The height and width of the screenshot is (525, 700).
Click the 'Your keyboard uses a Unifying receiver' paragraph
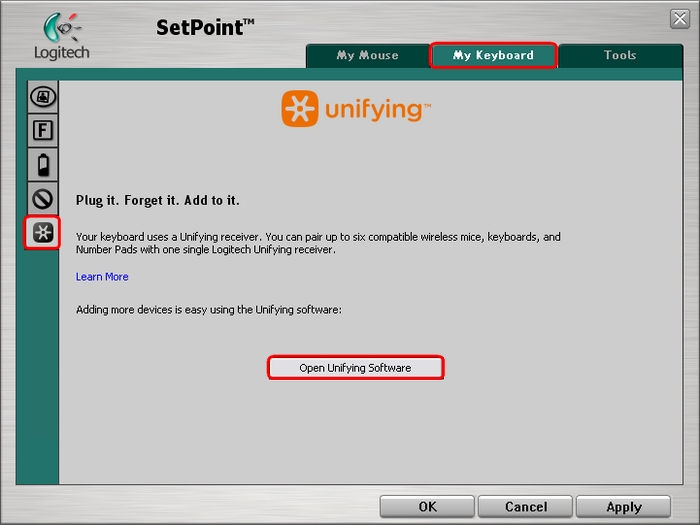[318, 243]
